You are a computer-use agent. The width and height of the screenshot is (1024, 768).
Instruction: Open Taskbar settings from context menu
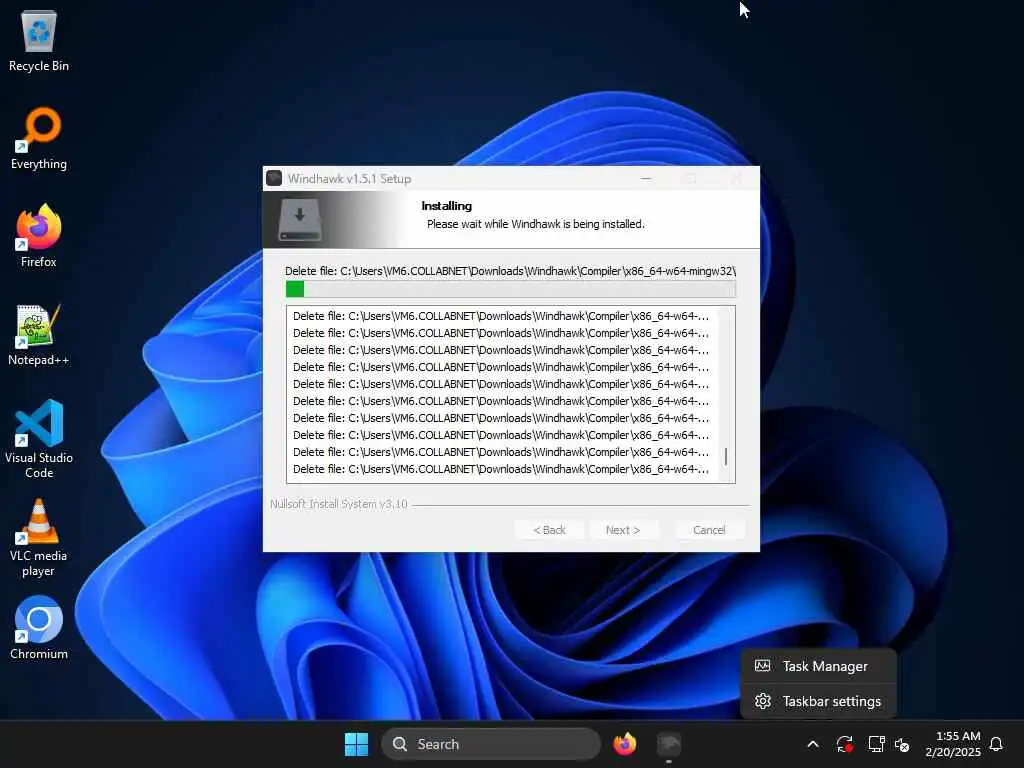click(x=818, y=701)
